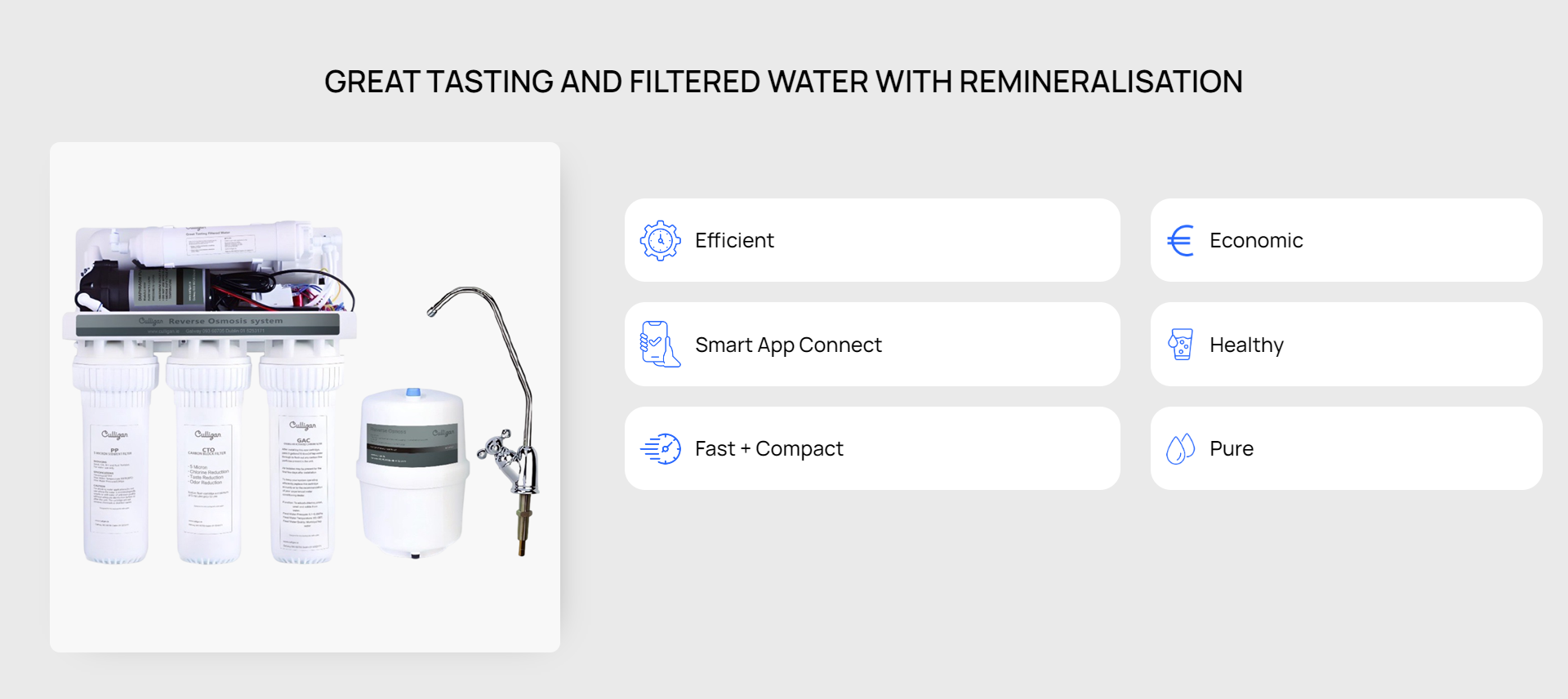This screenshot has width=1568, height=699.
Task: Select the Fast + Compact card
Action: pos(872,448)
